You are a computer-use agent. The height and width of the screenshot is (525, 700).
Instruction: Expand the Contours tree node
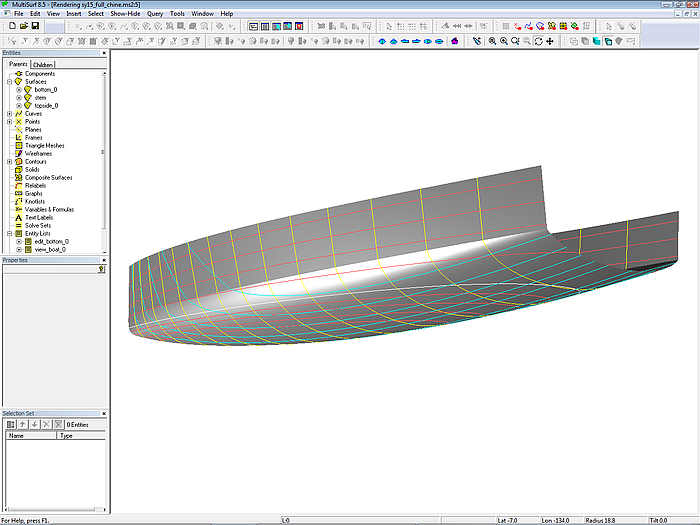9,162
